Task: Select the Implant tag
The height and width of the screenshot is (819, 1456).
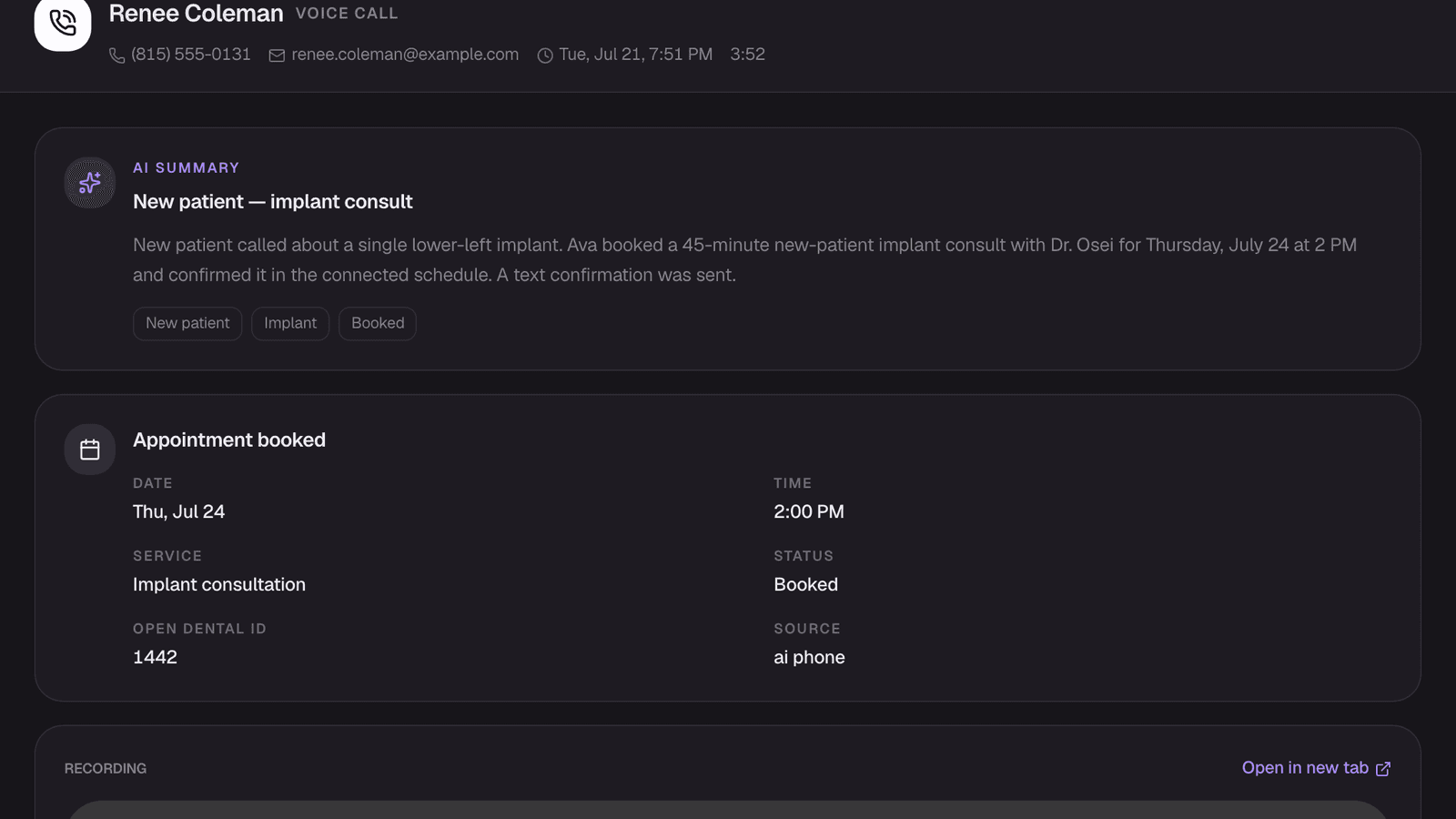Action: click(x=290, y=323)
